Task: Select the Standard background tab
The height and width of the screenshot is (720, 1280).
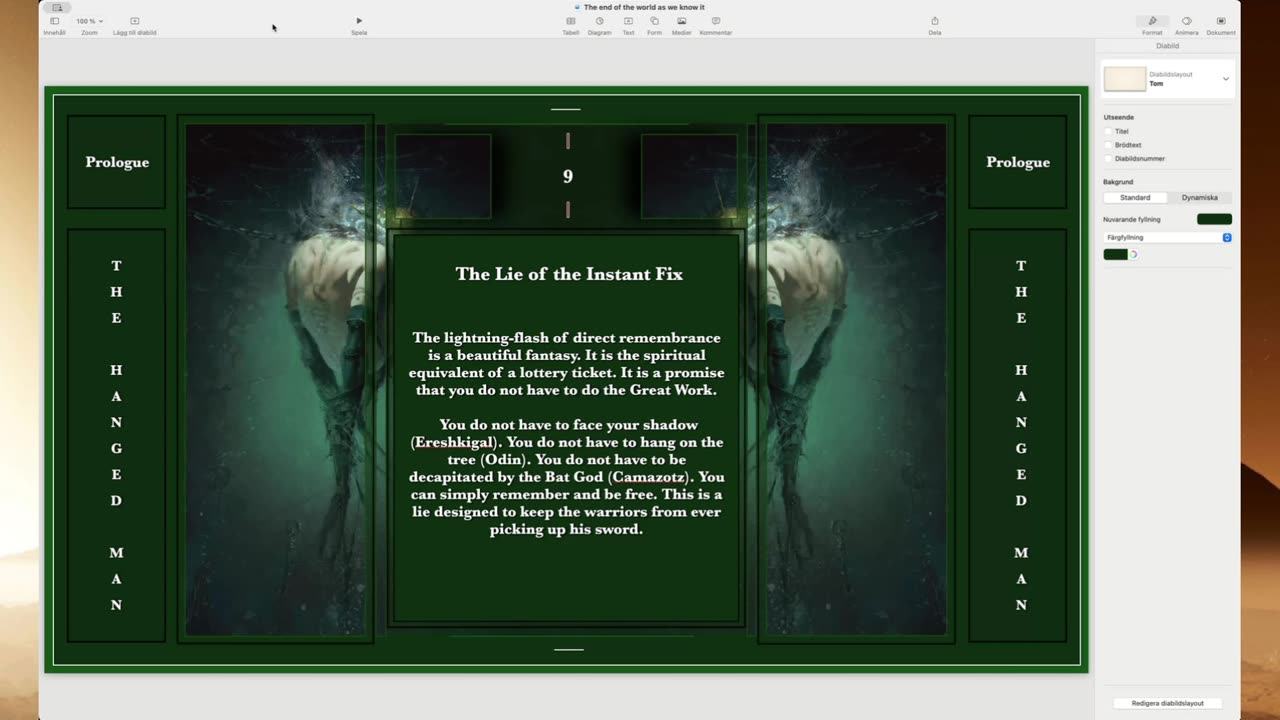Action: point(1135,198)
